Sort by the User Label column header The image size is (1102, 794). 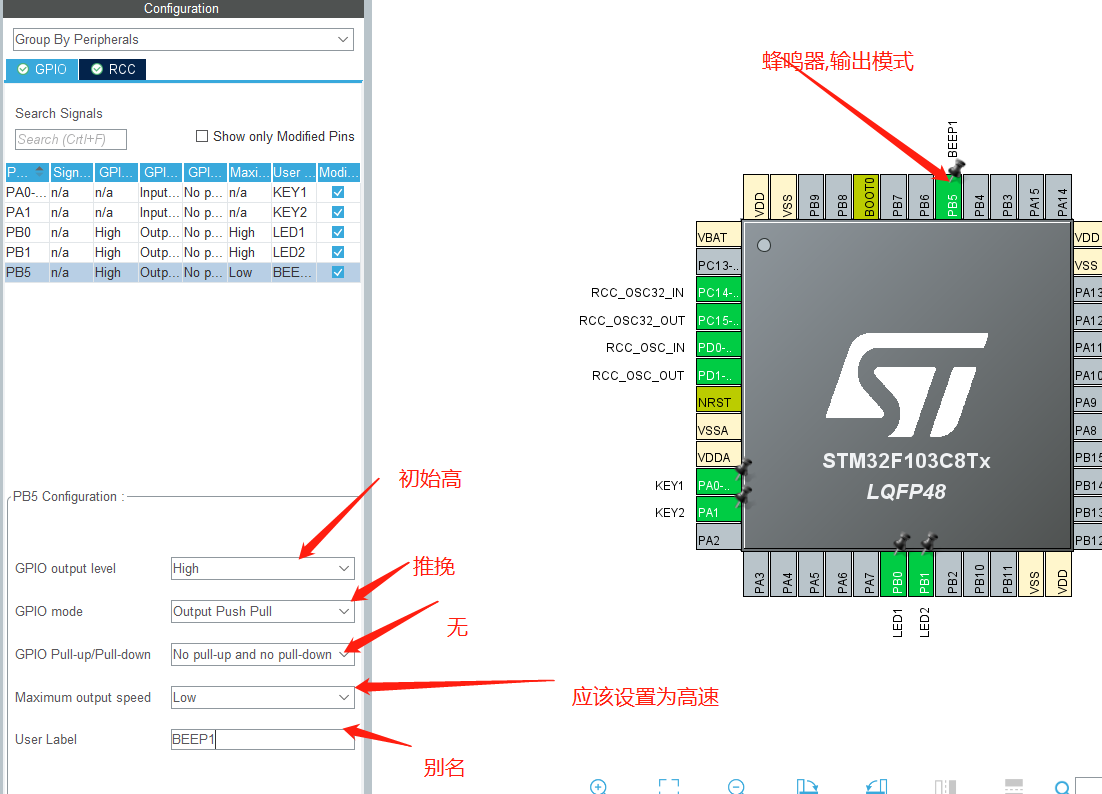294,172
